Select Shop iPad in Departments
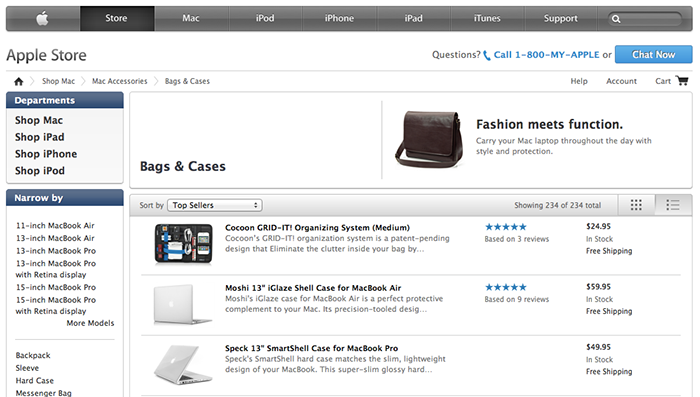The image size is (700, 397). click(40, 137)
